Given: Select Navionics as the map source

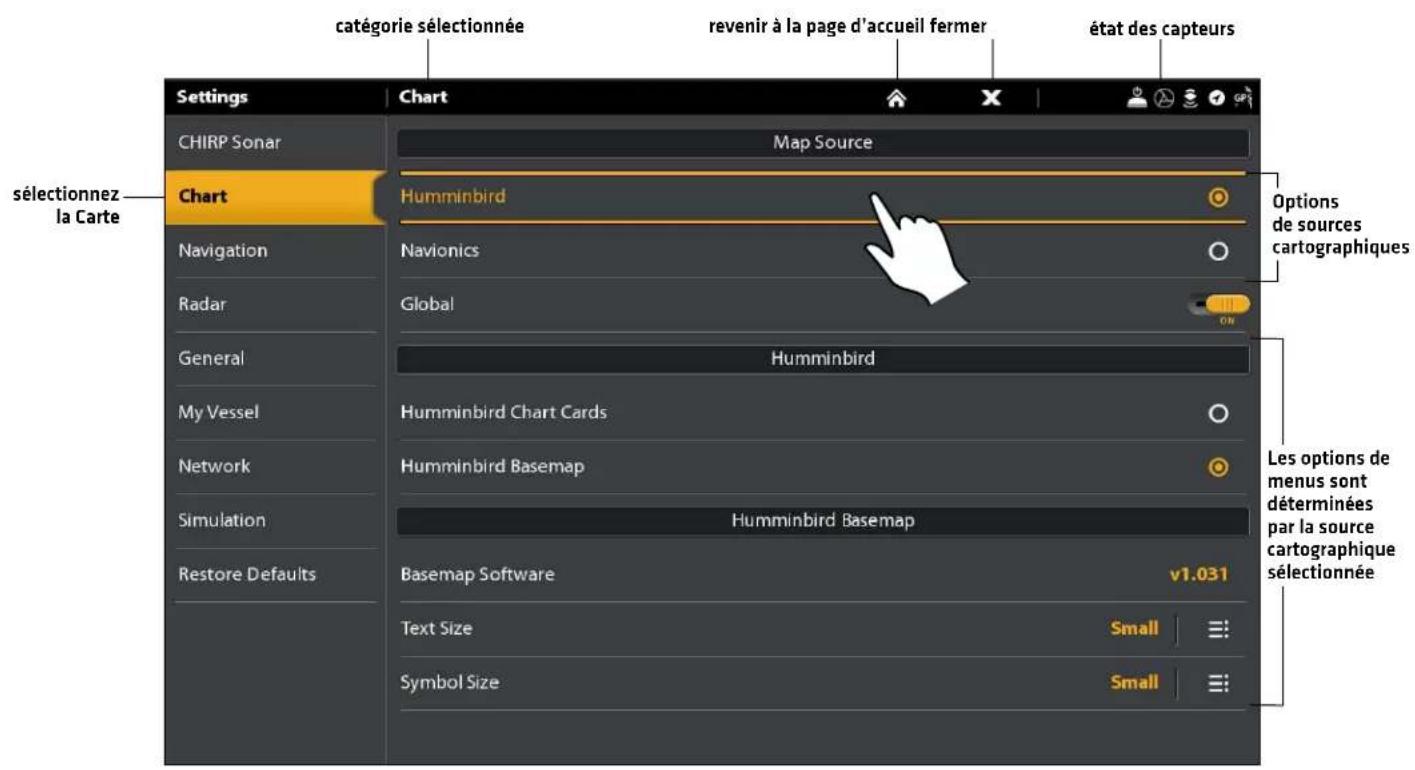Looking at the screenshot, I should (823, 251).
